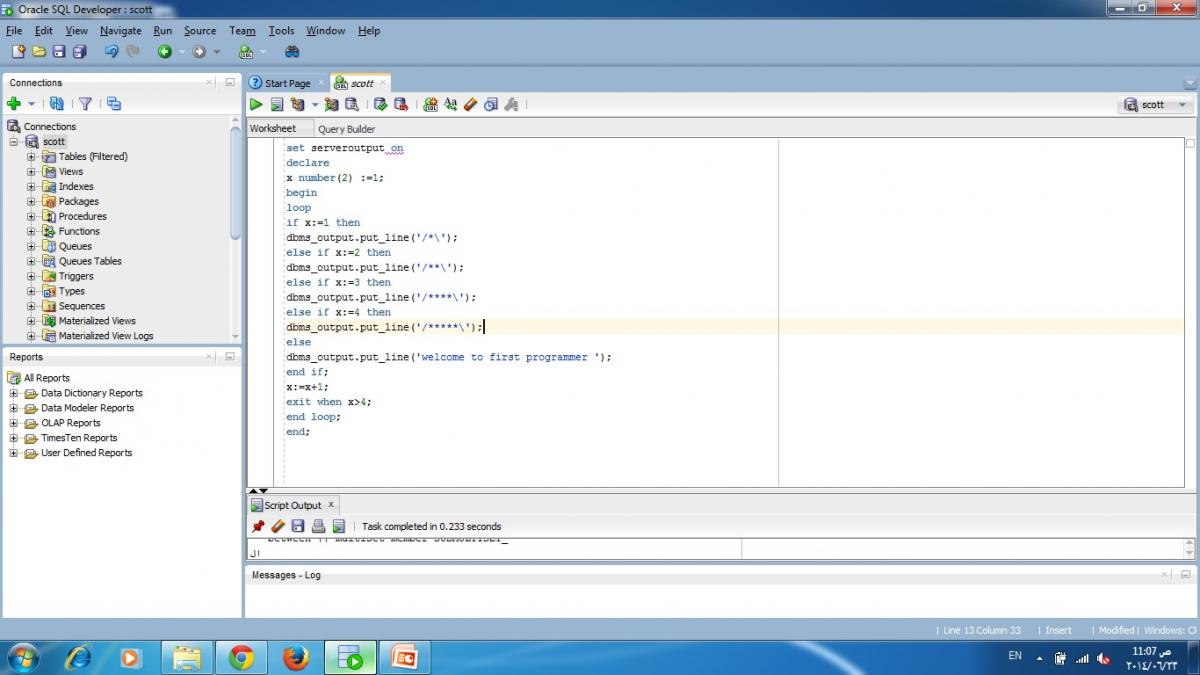Click the Save All icon in main toolbar
The width and height of the screenshot is (1200, 675).
tap(80, 52)
